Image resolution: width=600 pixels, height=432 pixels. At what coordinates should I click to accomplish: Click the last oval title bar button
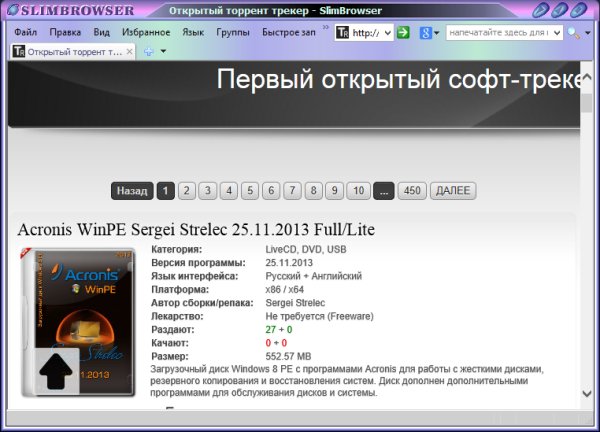point(578,10)
